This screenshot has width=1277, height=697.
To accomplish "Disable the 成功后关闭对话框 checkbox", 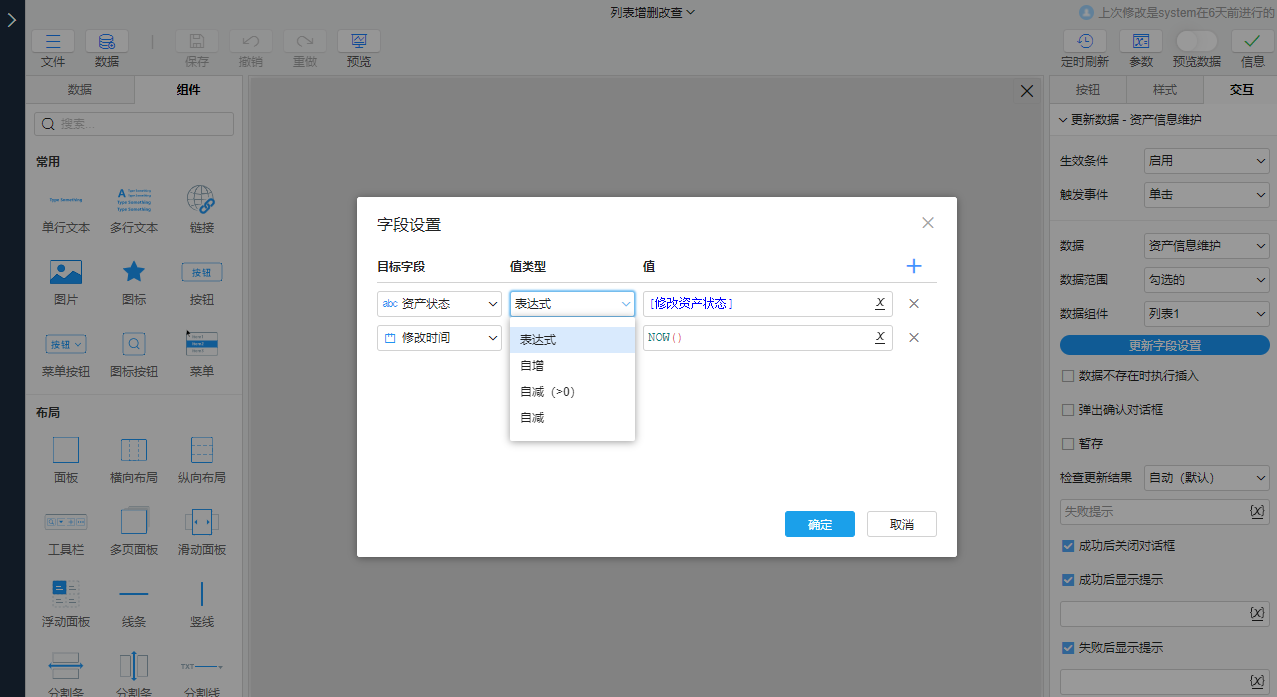I will point(1067,545).
